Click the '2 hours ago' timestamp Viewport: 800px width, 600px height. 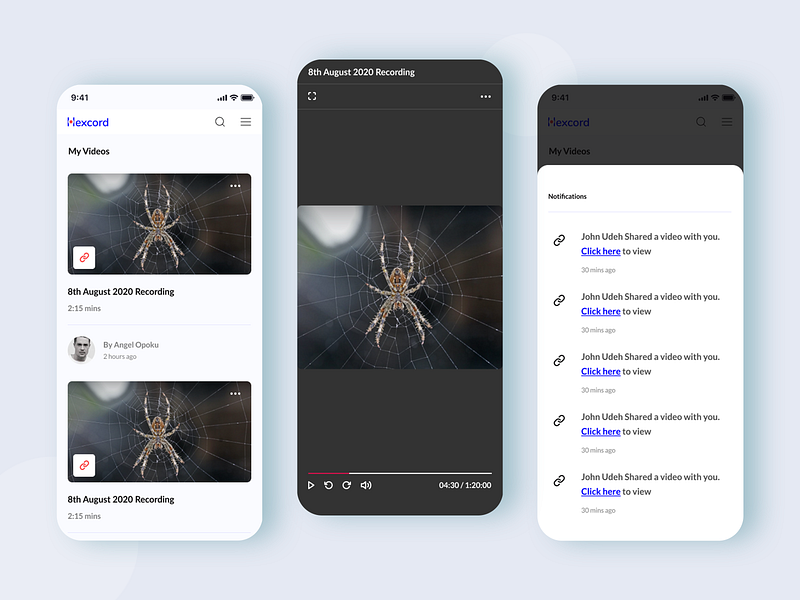coord(120,357)
